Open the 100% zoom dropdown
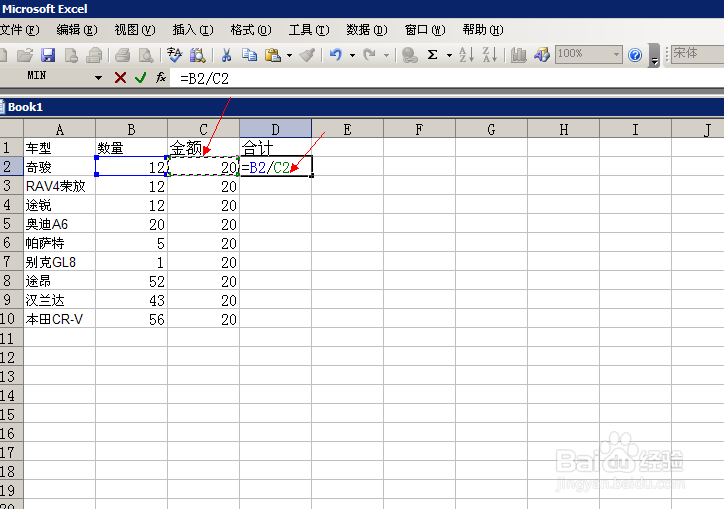 point(616,55)
